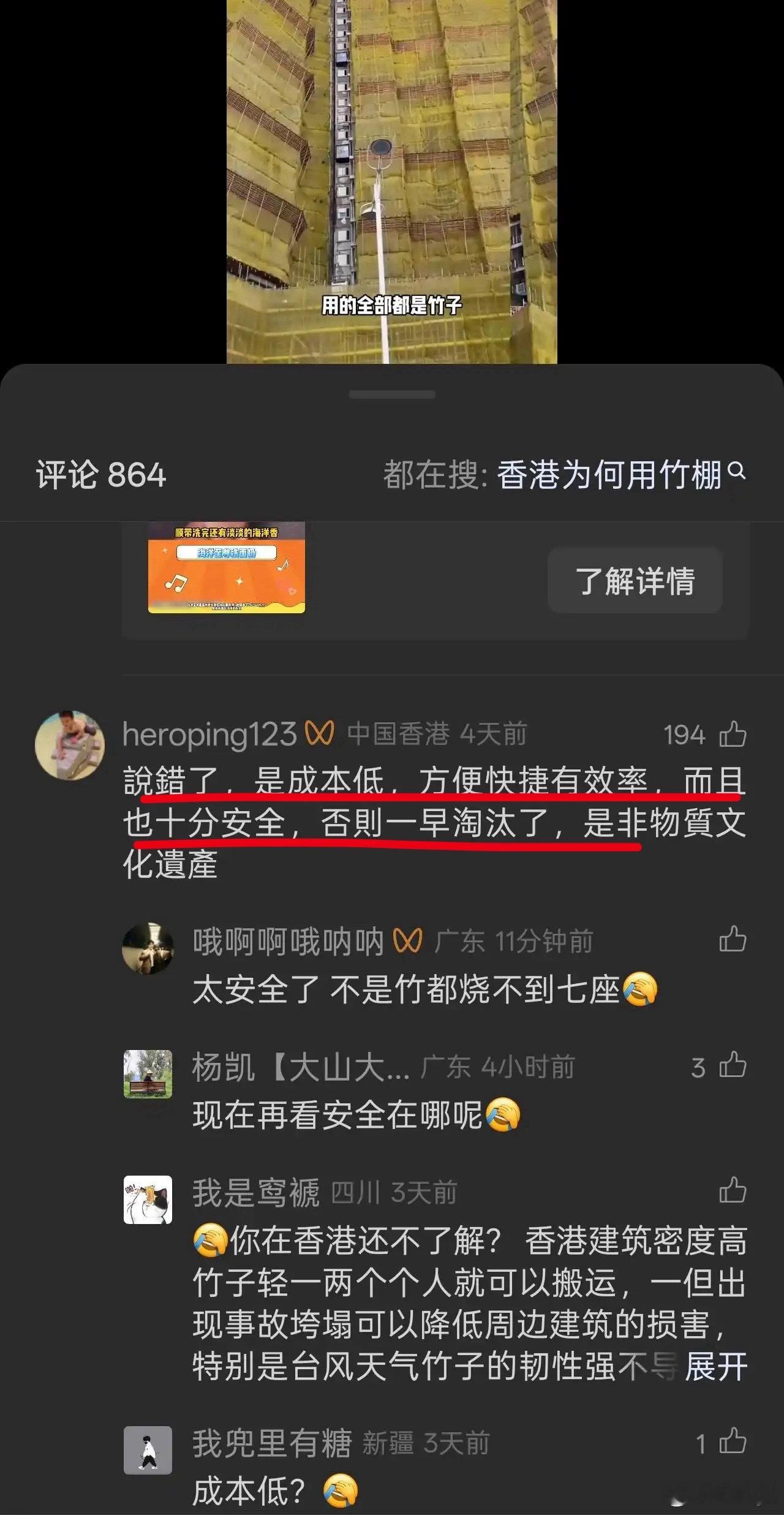This screenshot has width=784, height=1515.
Task: Open 我兜里有糖's profile avatar
Action: point(148,1449)
